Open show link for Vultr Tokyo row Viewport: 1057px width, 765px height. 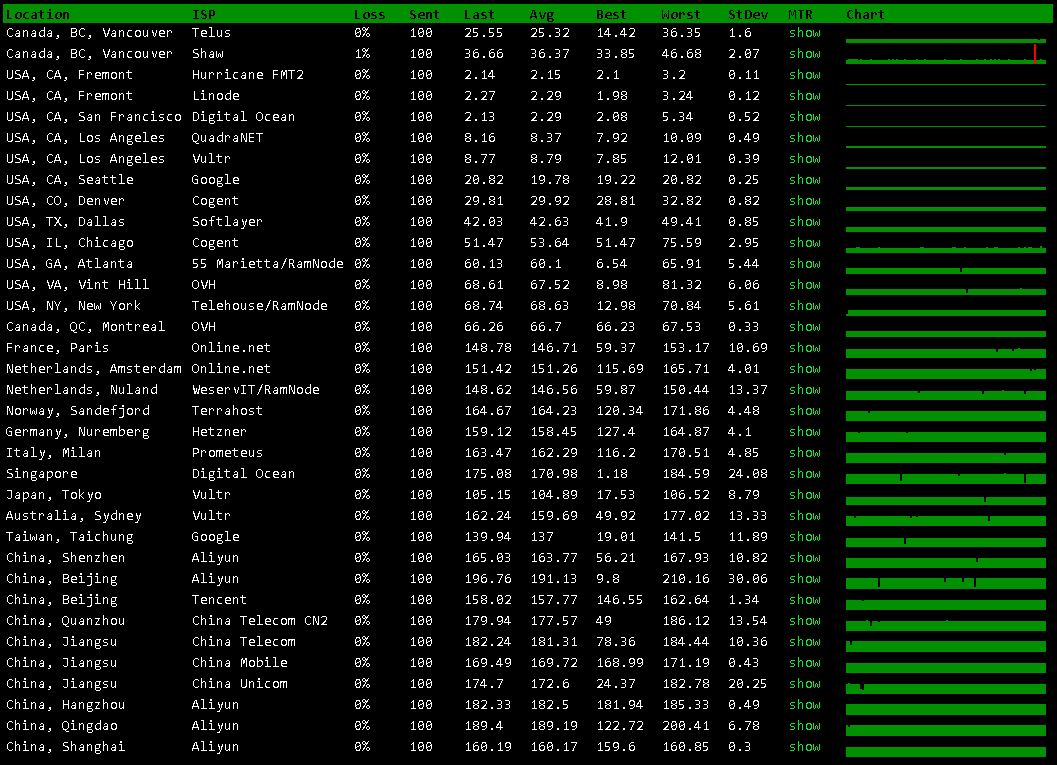(804, 494)
